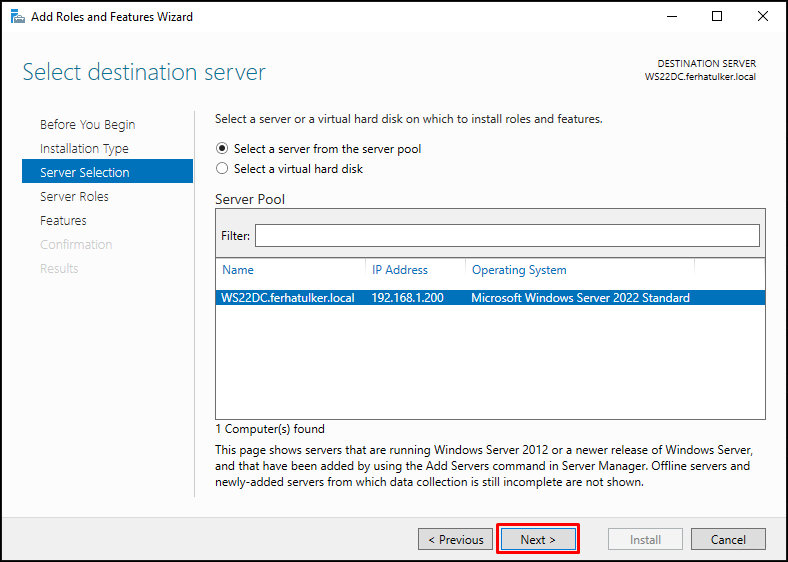Go to the Installation Type step
This screenshot has width=788, height=562.
pyautogui.click(x=84, y=149)
